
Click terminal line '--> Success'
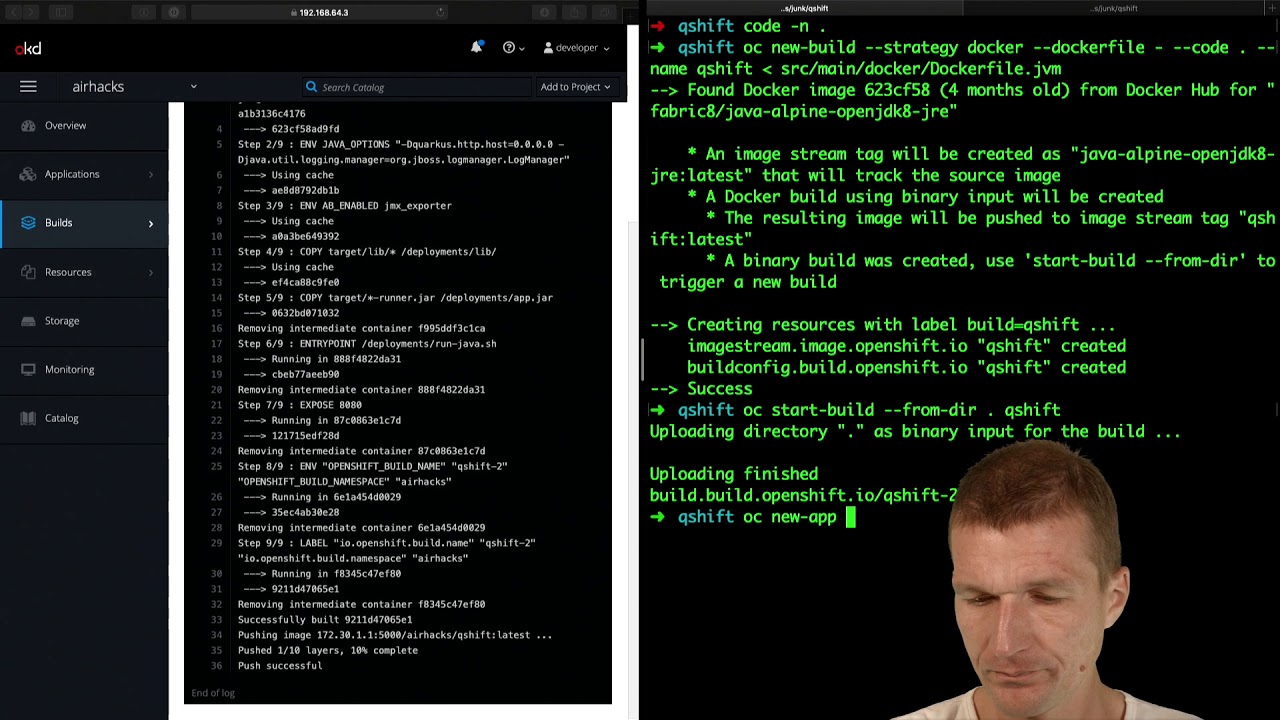pos(701,388)
